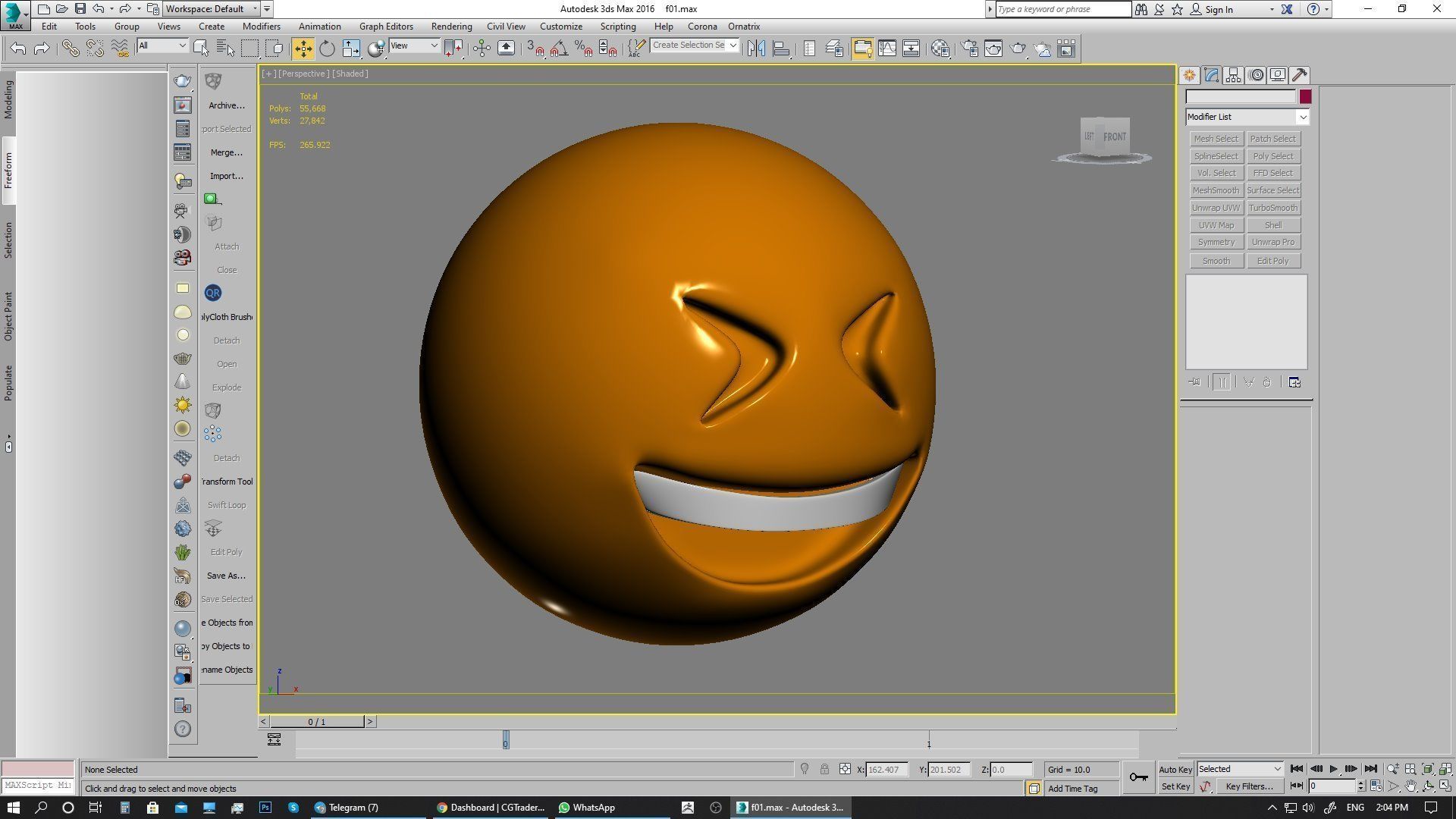The width and height of the screenshot is (1456, 819).
Task: Enable Auto Key mode
Action: point(1175,769)
